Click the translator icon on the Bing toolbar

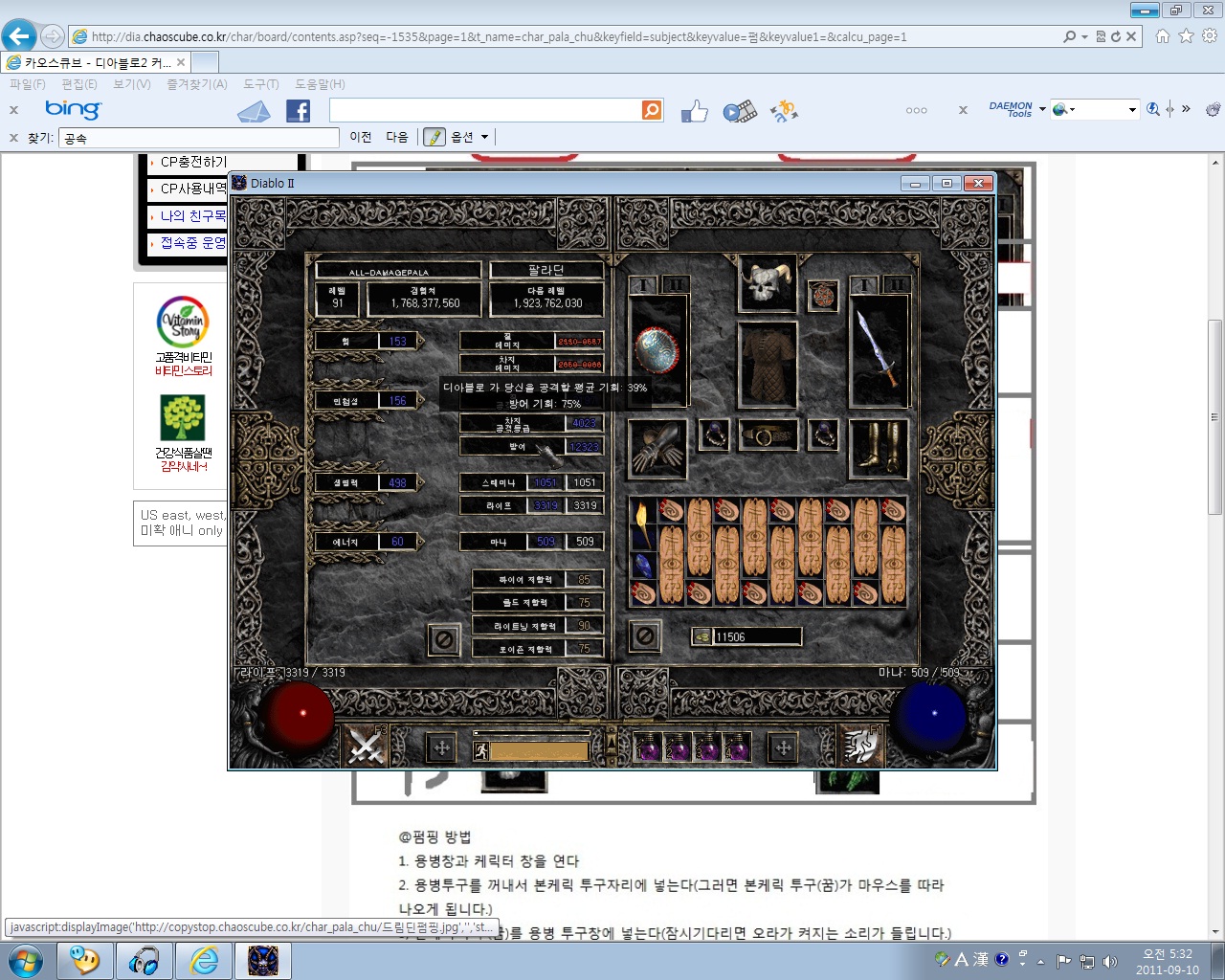[784, 111]
